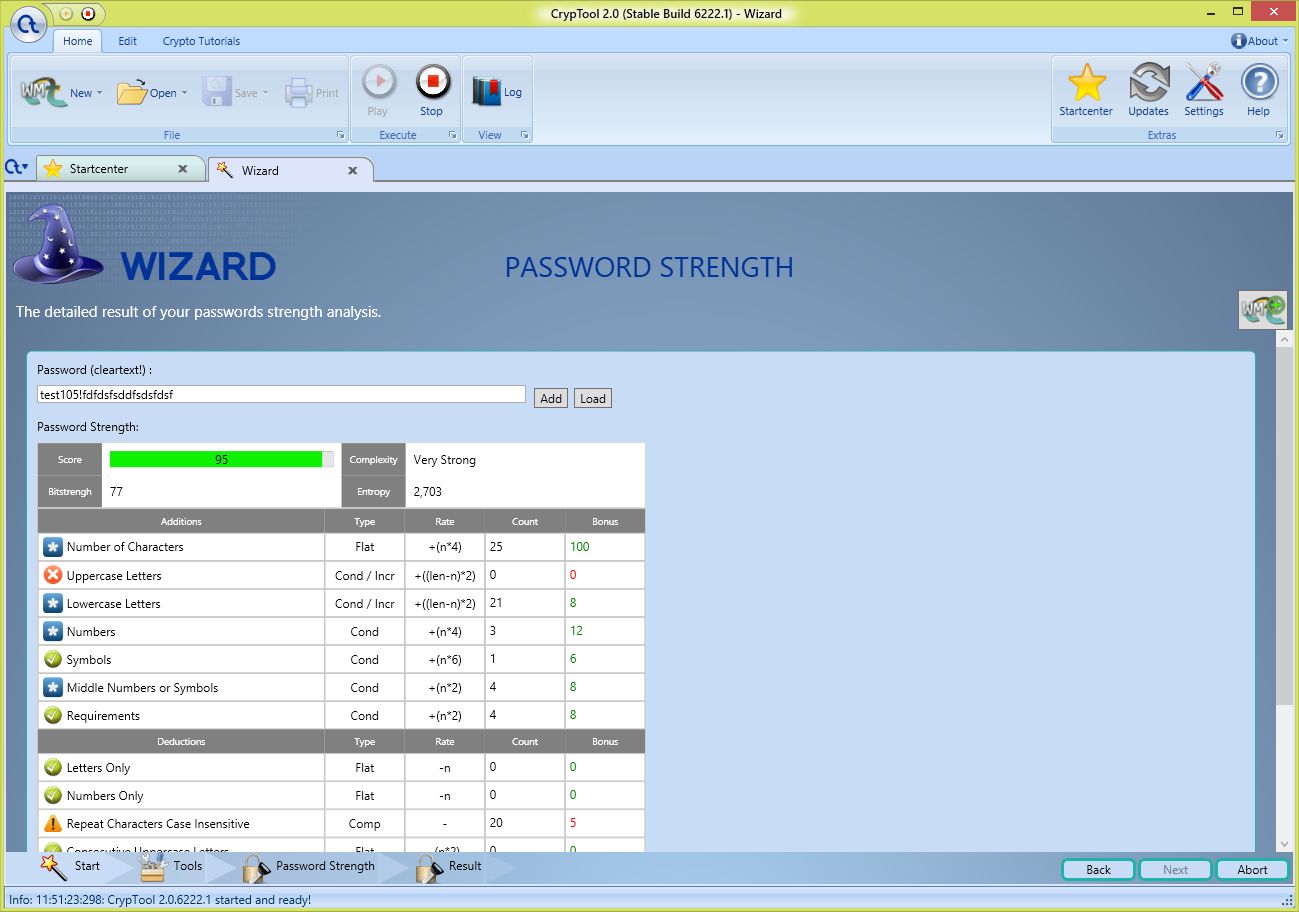Go to the Result wizard step
The width and height of the screenshot is (1299, 912).
pyautogui.click(x=449, y=866)
